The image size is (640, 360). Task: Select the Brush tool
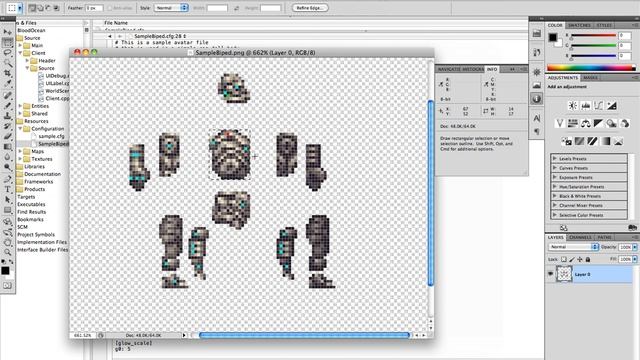7,105
